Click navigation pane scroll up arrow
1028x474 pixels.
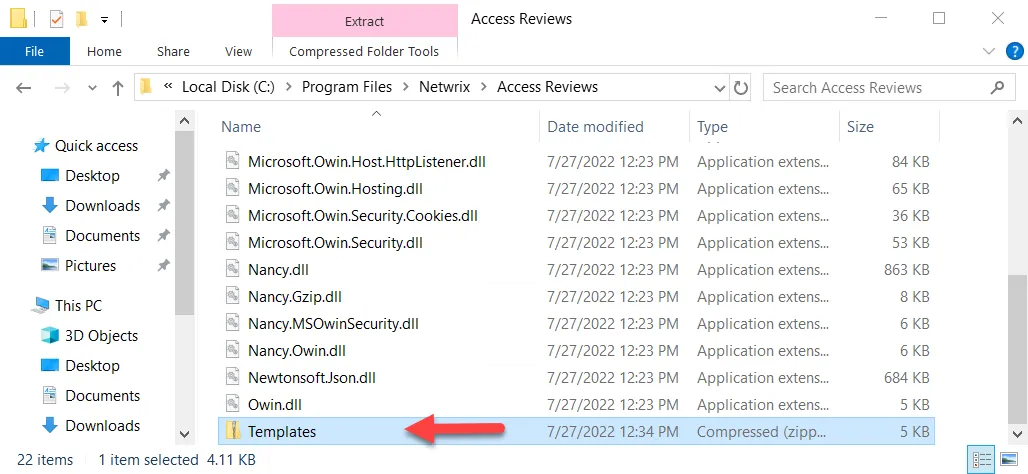(184, 121)
